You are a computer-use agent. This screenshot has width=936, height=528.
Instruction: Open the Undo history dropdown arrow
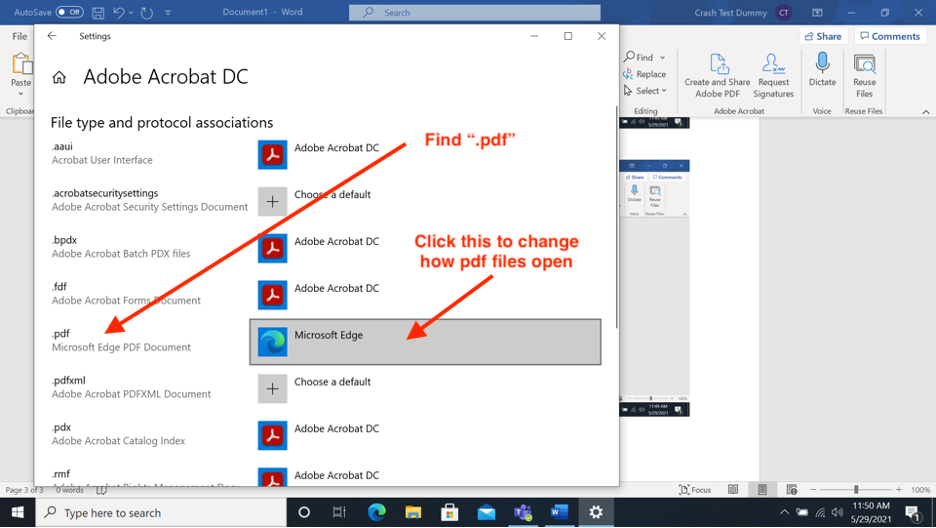coord(131,13)
